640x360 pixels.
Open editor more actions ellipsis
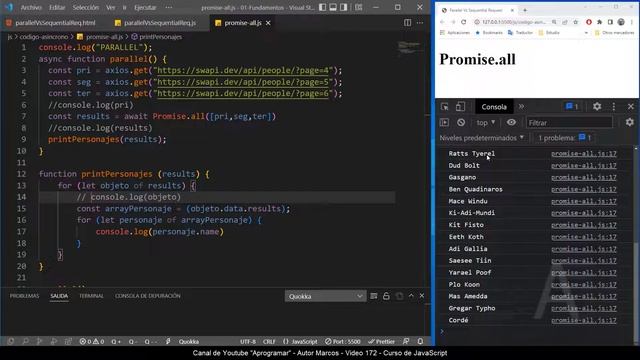(420, 23)
